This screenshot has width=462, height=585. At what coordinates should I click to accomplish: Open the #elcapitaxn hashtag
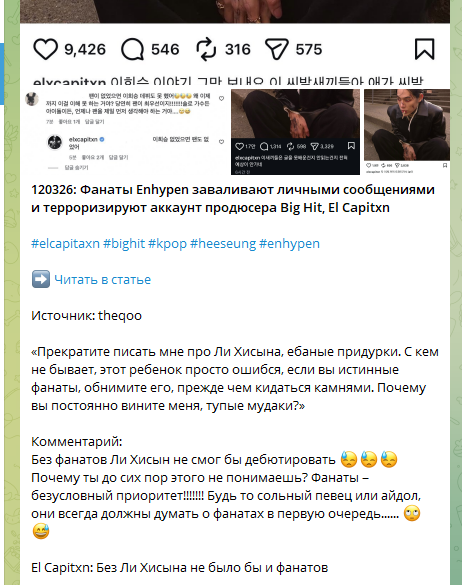pos(65,244)
